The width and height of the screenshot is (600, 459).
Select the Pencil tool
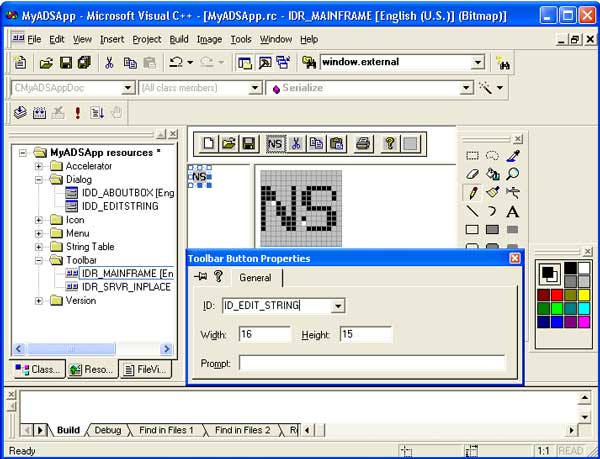pyautogui.click(x=473, y=193)
